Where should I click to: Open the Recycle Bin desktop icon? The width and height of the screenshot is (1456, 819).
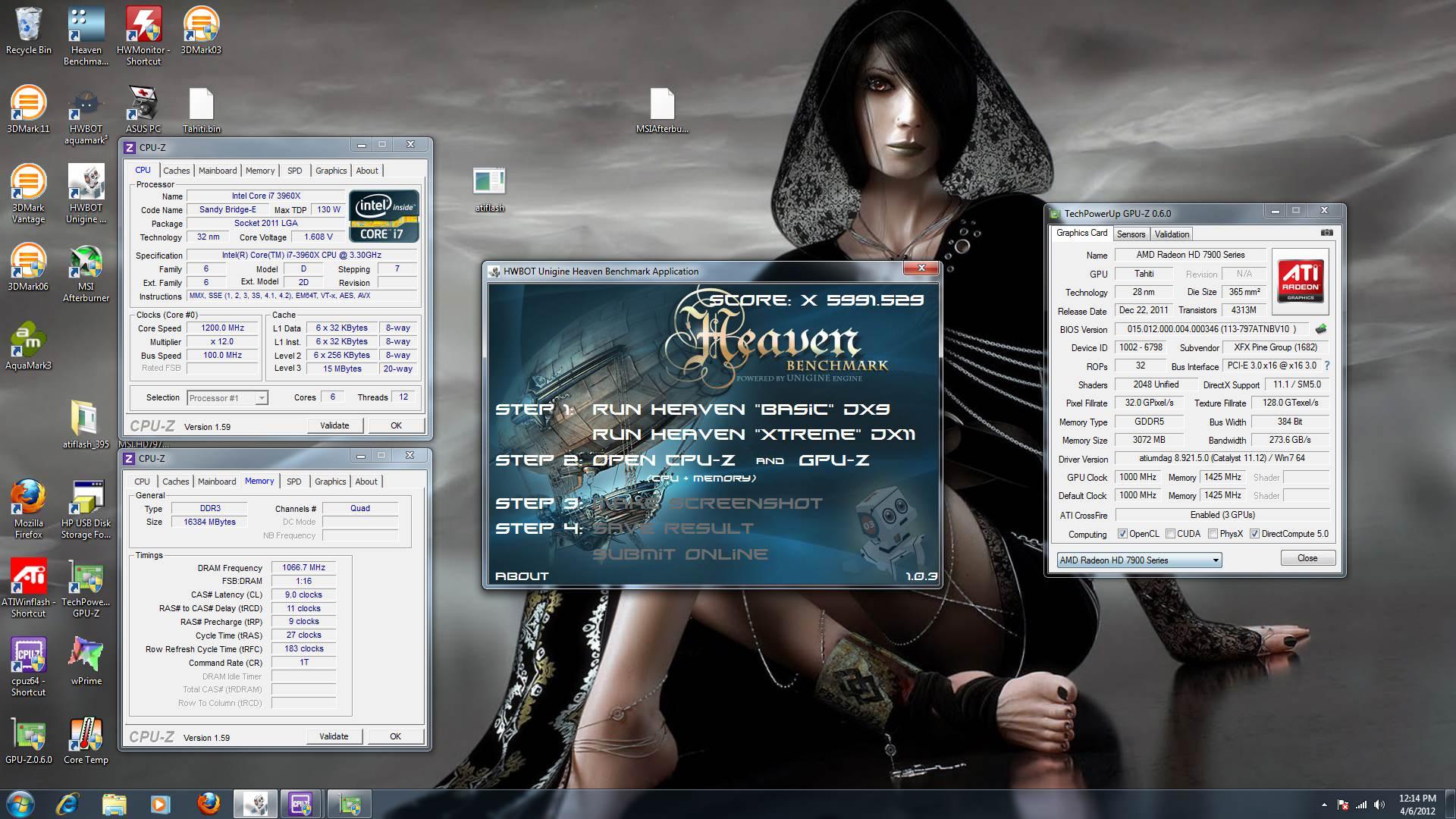(29, 31)
